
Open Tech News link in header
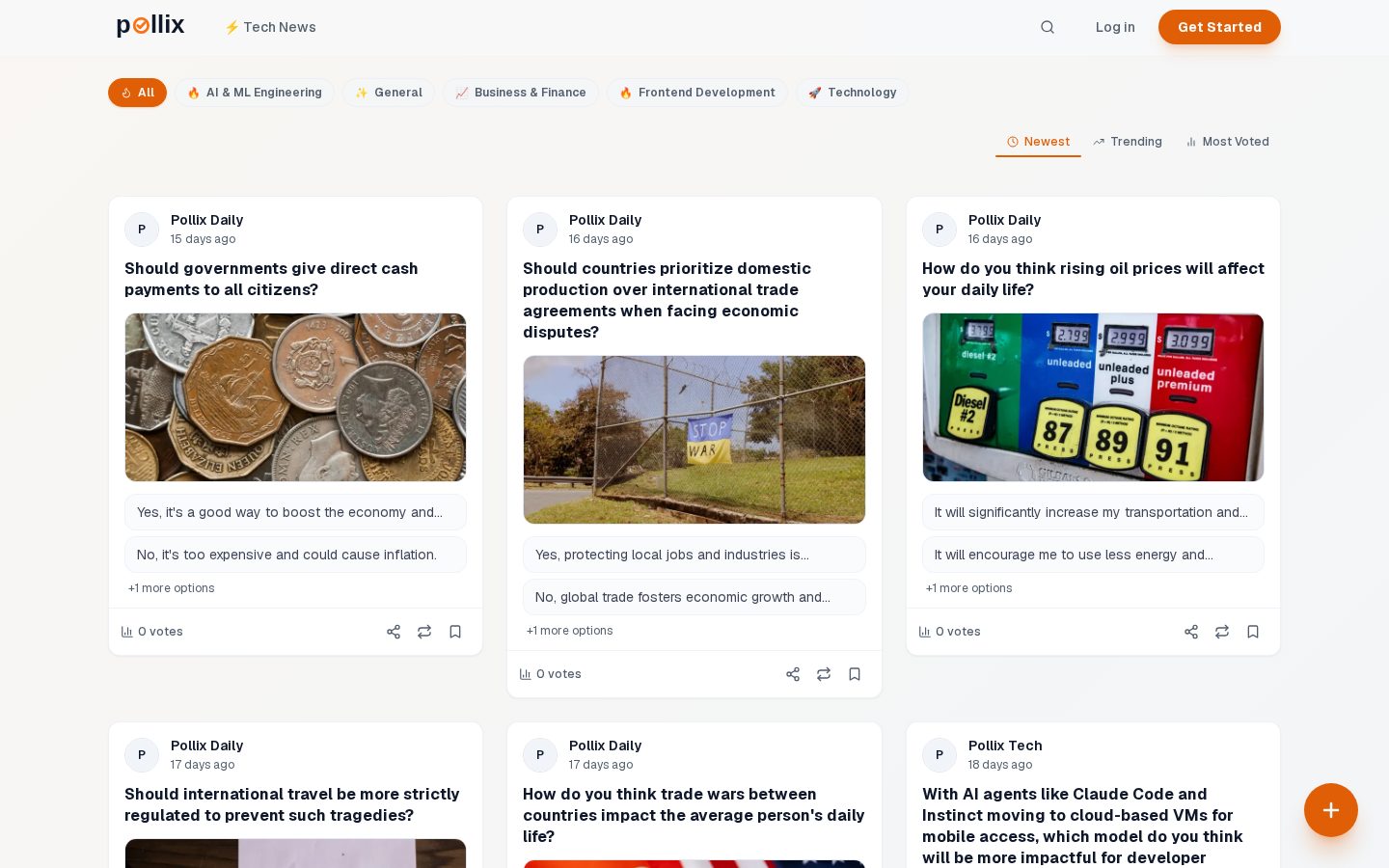click(270, 27)
